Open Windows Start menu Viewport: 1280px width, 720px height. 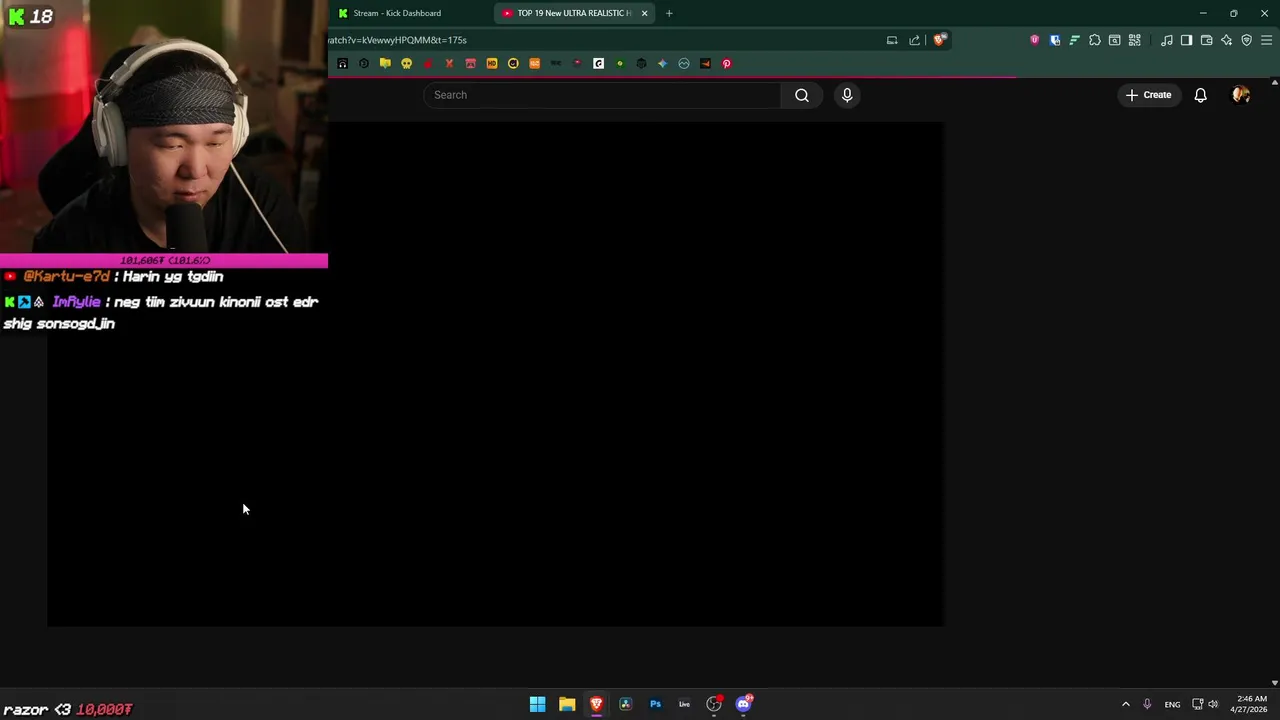537,704
